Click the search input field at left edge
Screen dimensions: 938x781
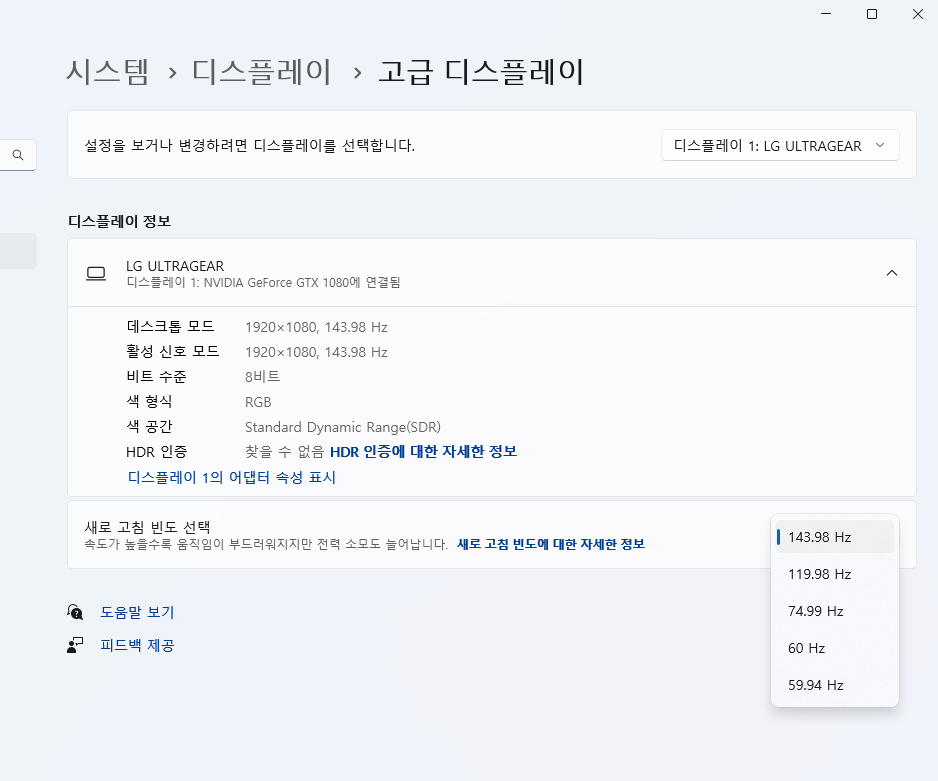[18, 155]
